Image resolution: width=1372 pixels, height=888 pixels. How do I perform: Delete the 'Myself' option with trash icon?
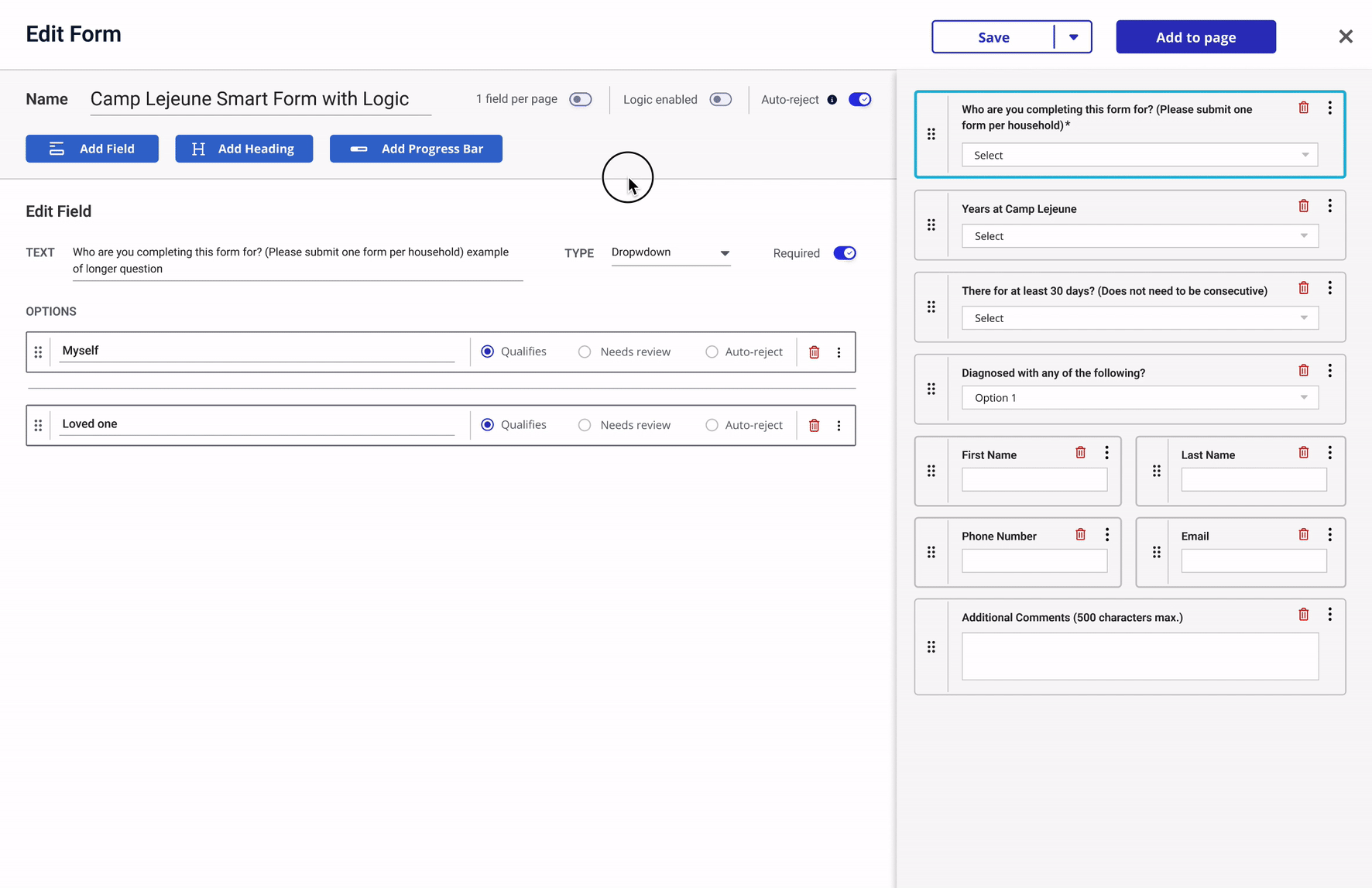814,352
